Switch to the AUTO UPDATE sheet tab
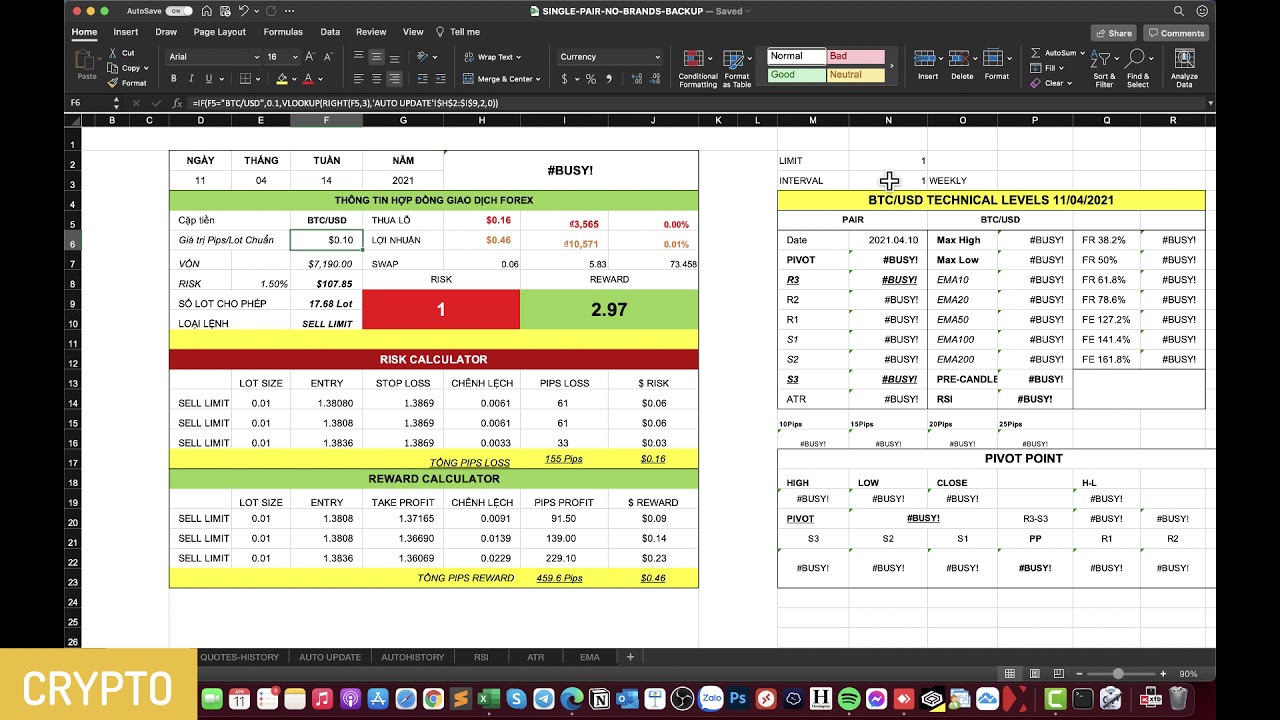Viewport: 1280px width, 720px height. 330,657
